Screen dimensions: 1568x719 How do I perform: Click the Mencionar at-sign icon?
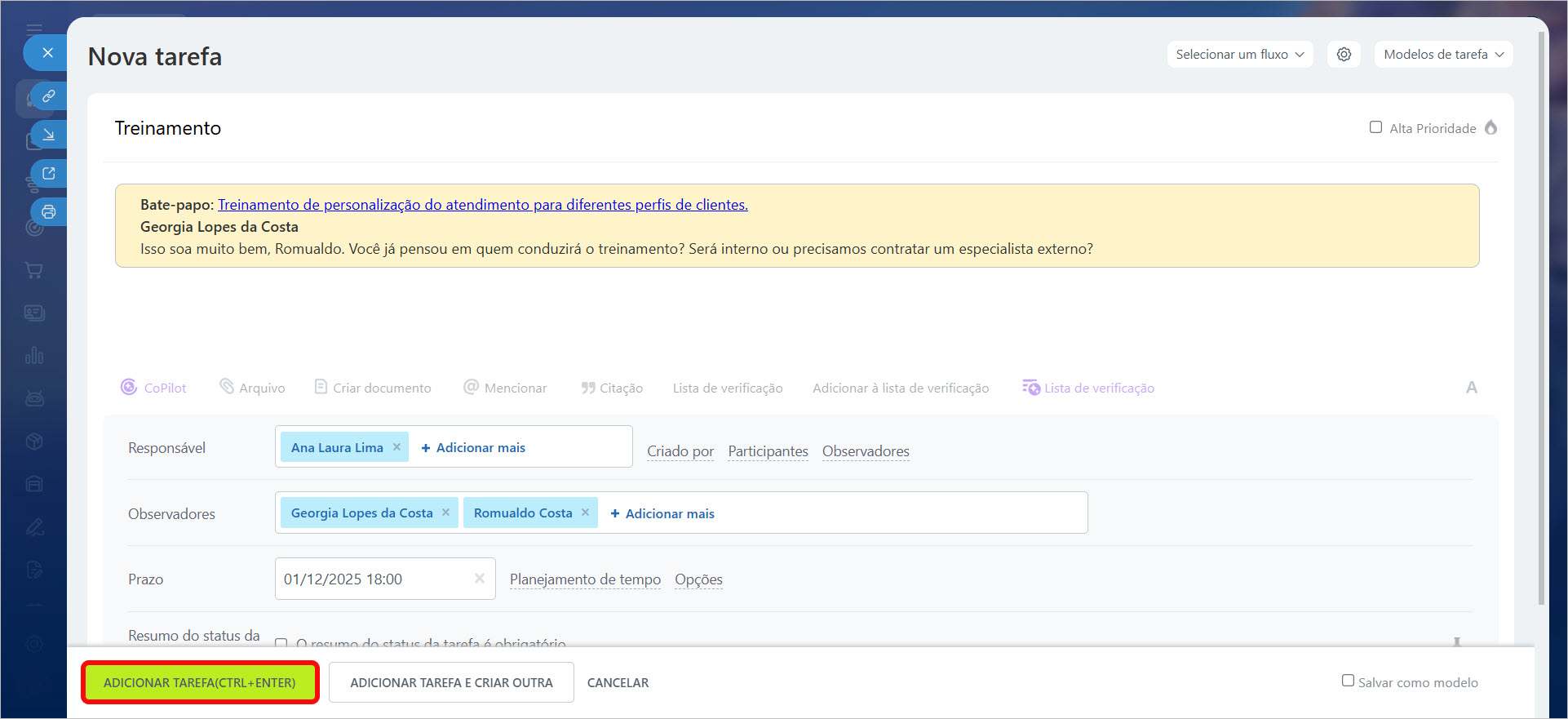click(471, 387)
